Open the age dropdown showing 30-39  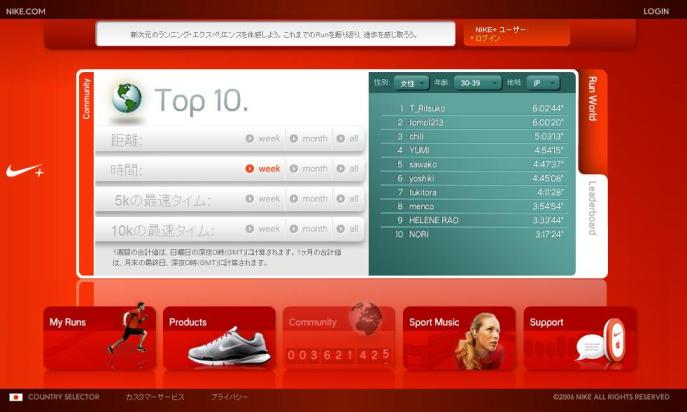[478, 83]
